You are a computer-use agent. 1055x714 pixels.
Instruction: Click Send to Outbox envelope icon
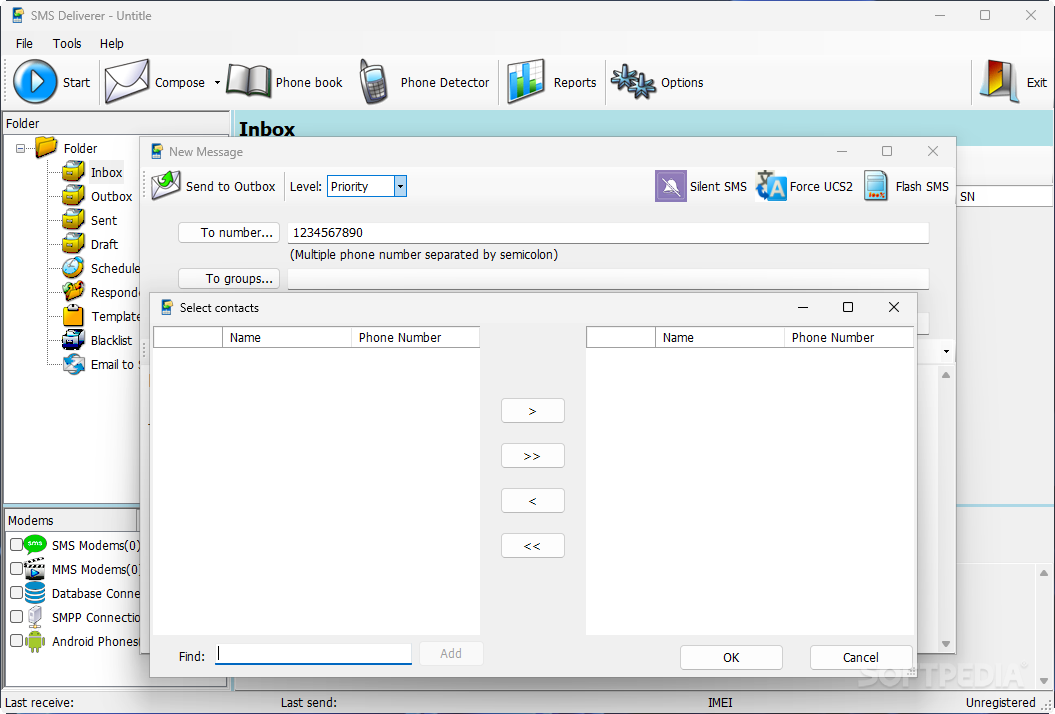tap(166, 186)
